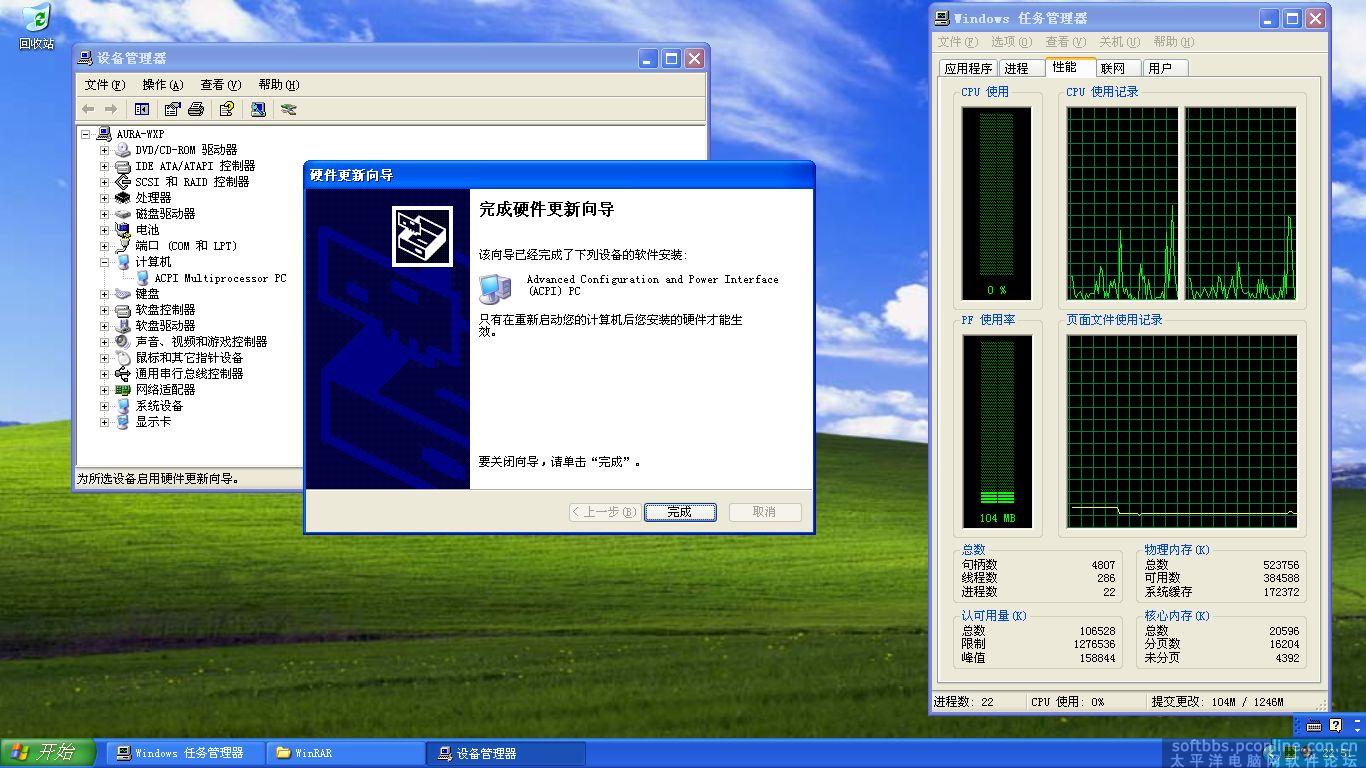This screenshot has height=768, width=1366.
Task: Click the 电池 battery icon
Action: coord(123,230)
